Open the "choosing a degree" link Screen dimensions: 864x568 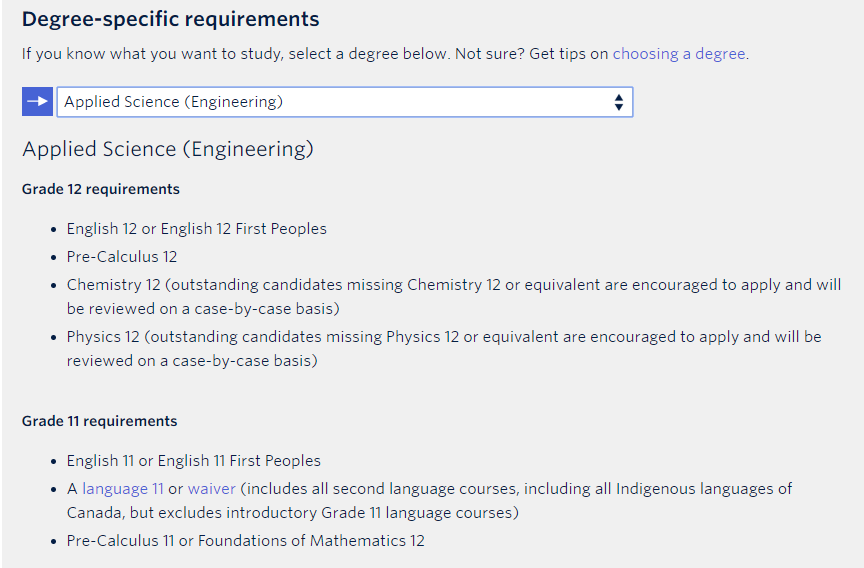tap(679, 54)
